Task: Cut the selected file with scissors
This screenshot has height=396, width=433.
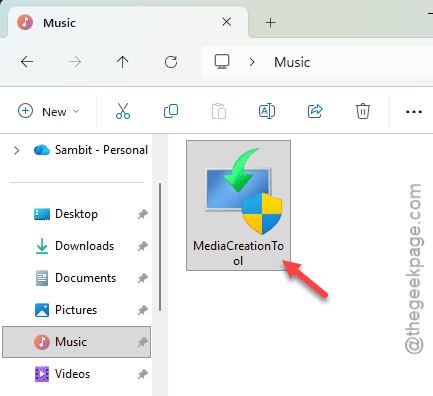Action: point(123,111)
